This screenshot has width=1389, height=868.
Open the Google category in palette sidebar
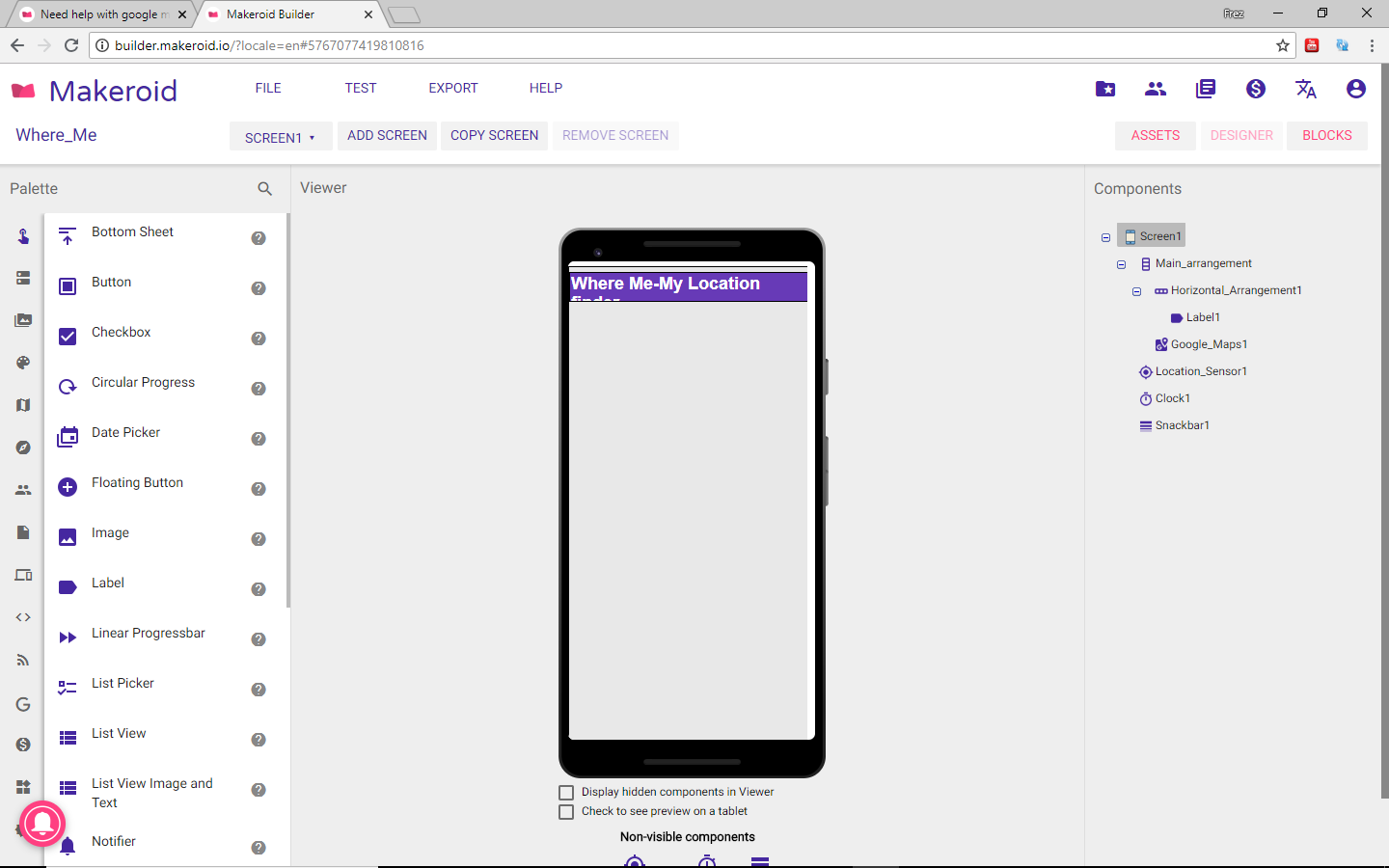point(23,704)
